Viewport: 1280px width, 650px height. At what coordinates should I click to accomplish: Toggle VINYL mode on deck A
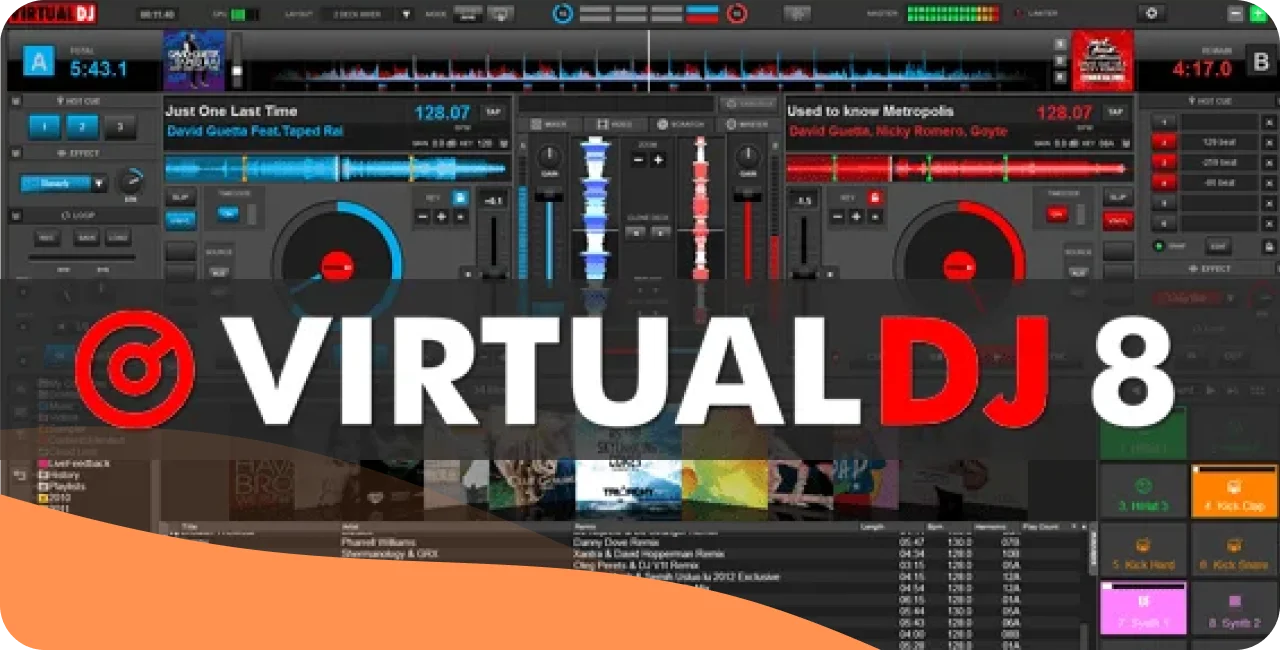(x=181, y=220)
